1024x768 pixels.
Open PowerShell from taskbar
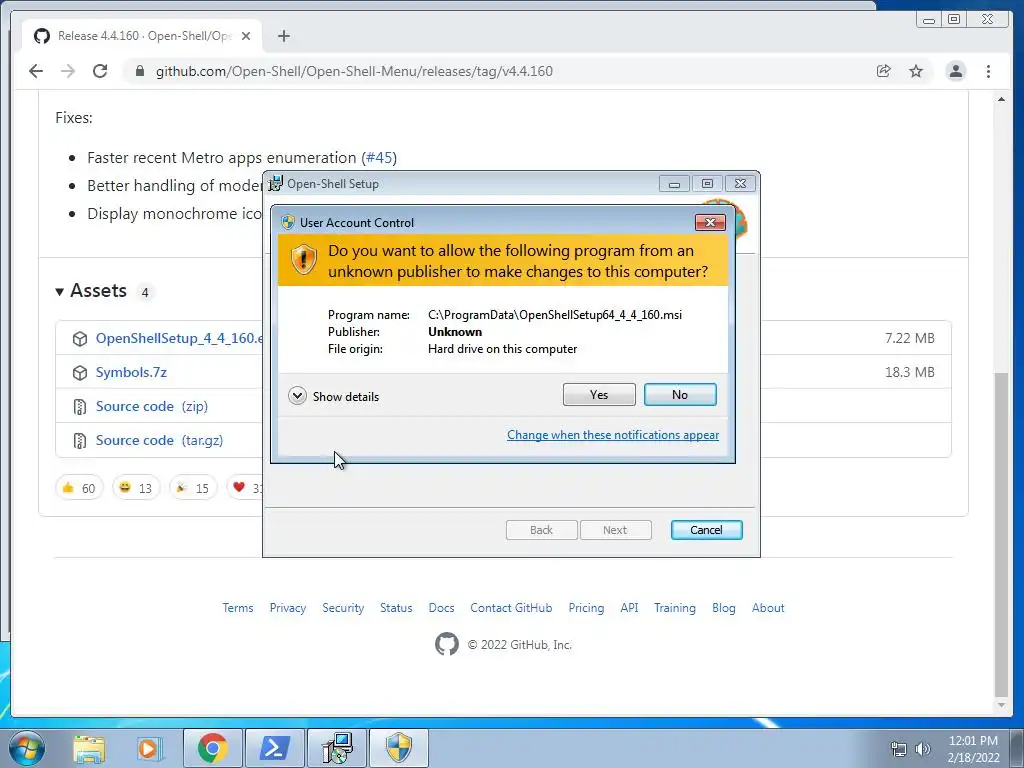click(x=274, y=748)
